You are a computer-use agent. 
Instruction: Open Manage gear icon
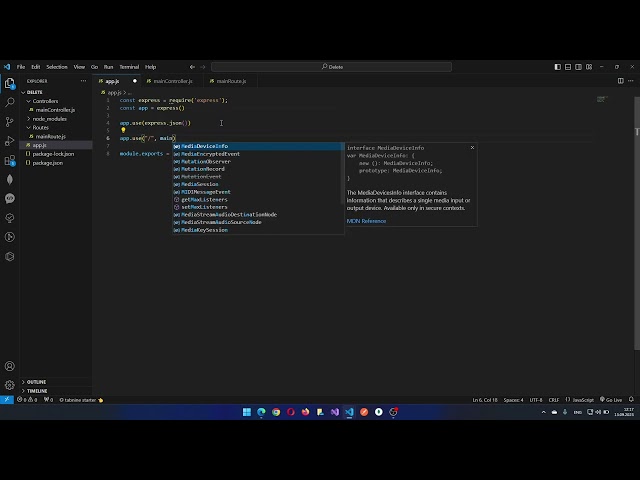tap(10, 385)
